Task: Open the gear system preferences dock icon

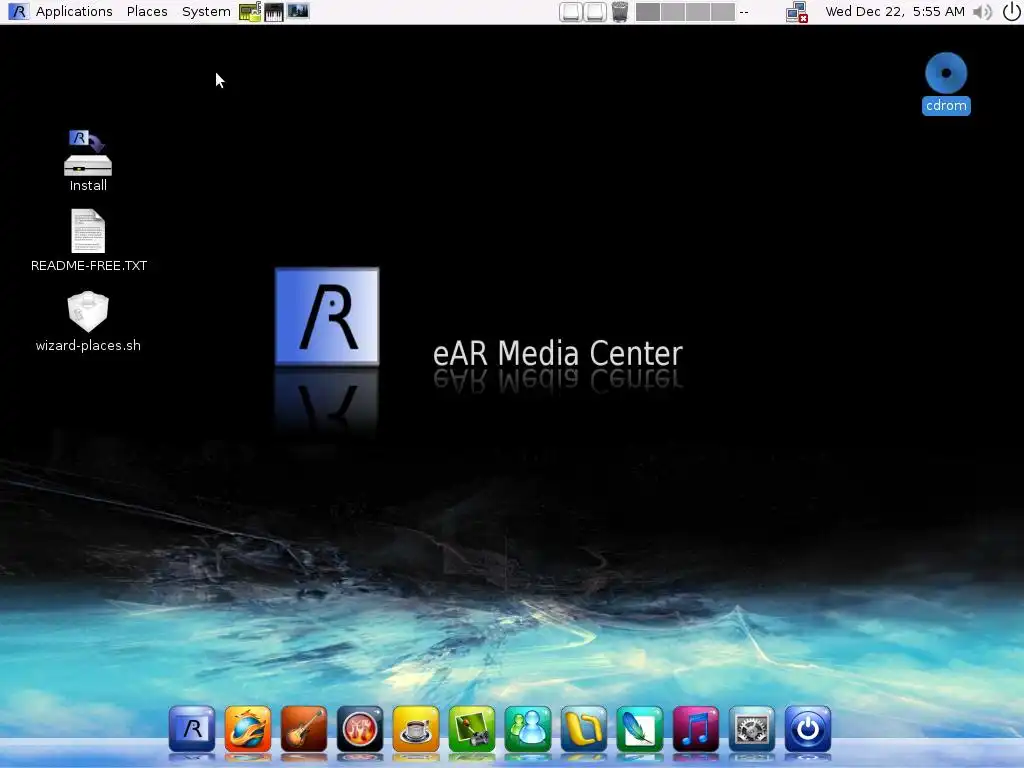Action: [752, 729]
